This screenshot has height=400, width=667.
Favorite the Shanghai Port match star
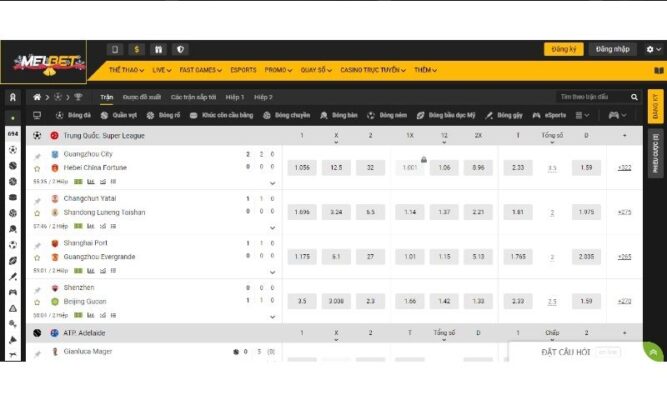pyautogui.click(x=37, y=258)
